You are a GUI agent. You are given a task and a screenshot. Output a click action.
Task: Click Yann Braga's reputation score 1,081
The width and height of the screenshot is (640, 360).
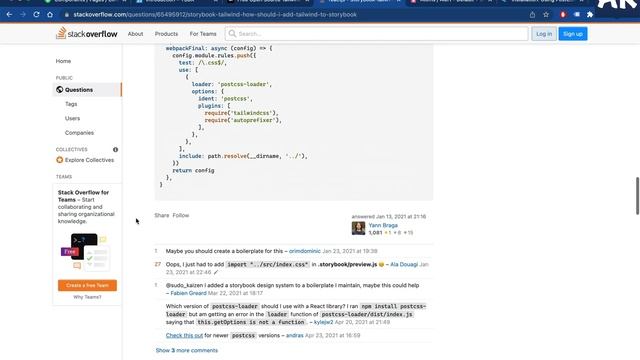tap(375, 233)
